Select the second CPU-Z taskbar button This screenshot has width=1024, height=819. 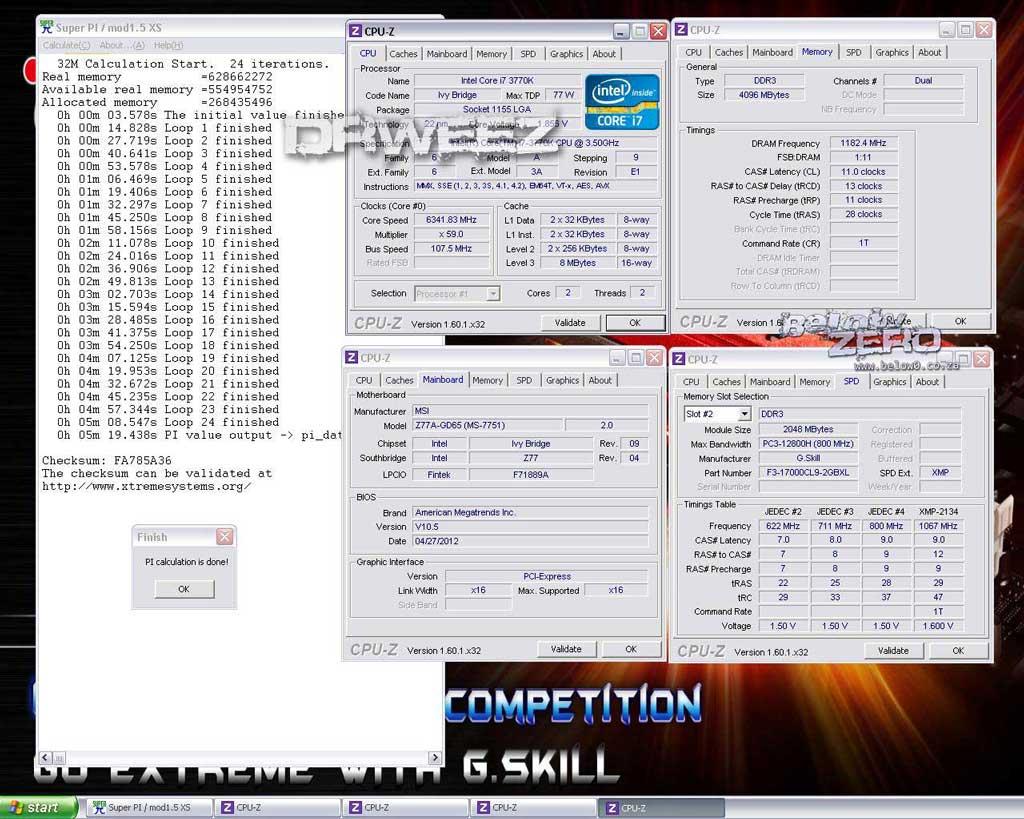404,808
